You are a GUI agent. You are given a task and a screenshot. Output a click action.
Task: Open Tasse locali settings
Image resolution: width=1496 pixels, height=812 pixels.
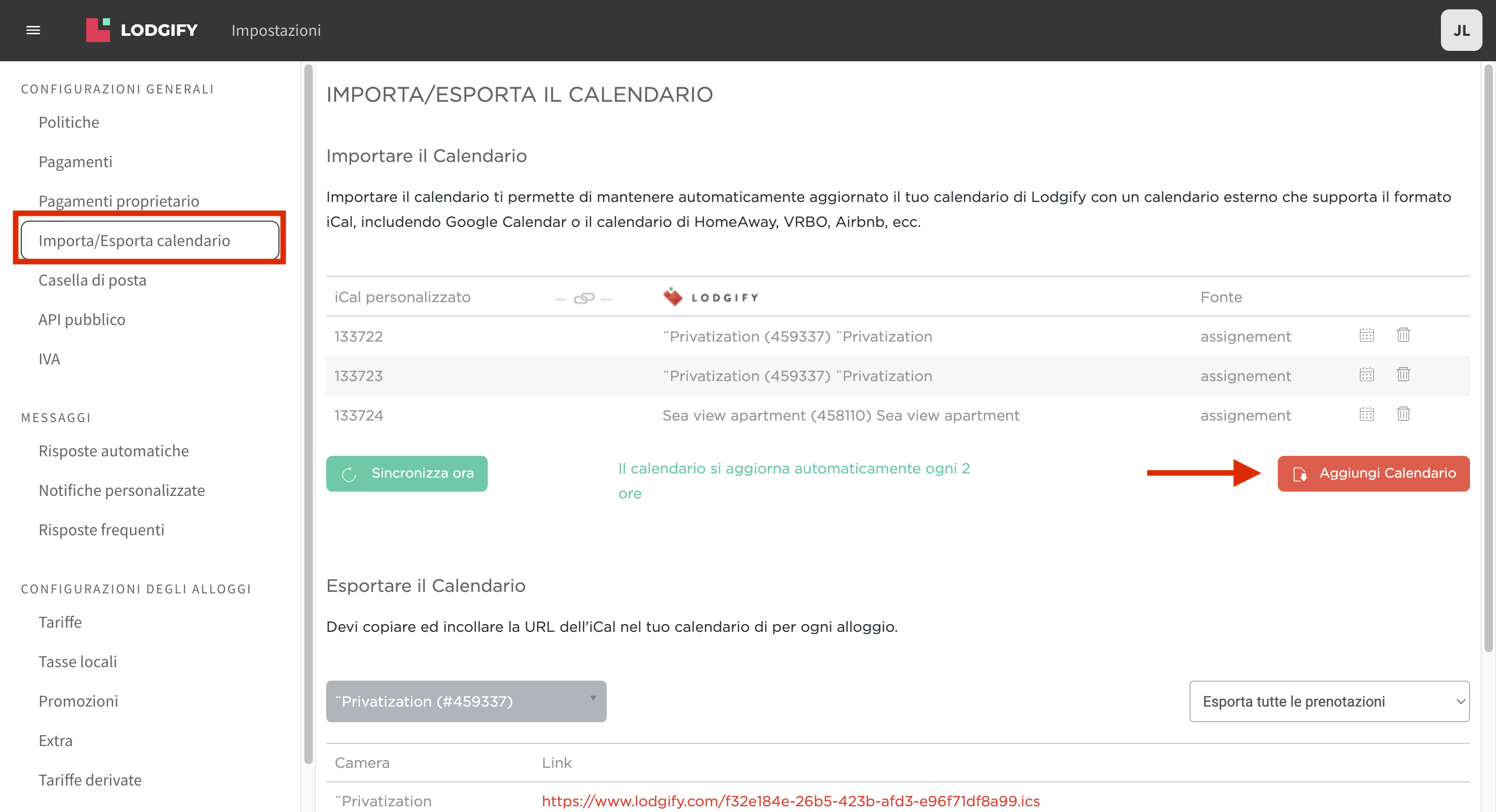(x=77, y=661)
